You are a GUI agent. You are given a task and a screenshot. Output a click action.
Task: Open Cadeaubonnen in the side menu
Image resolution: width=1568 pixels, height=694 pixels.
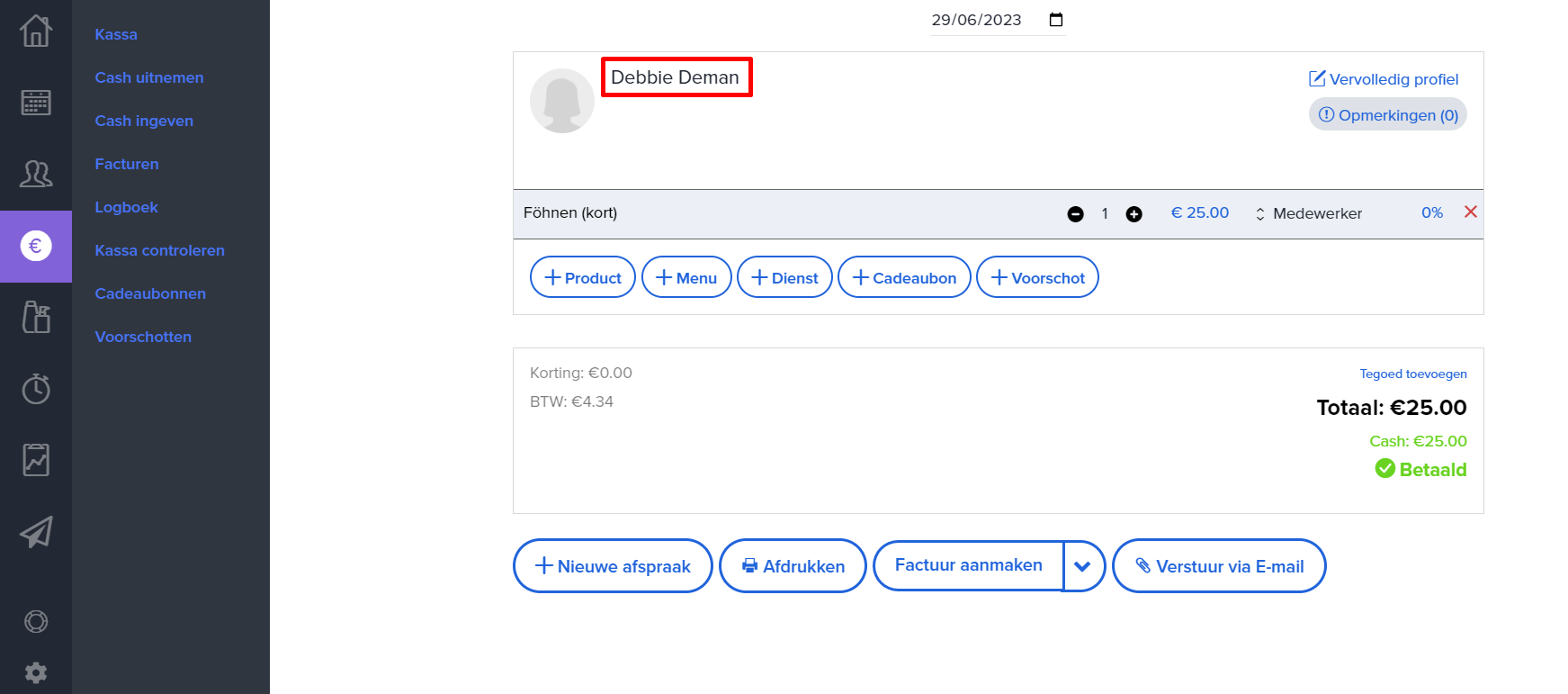[x=150, y=293]
